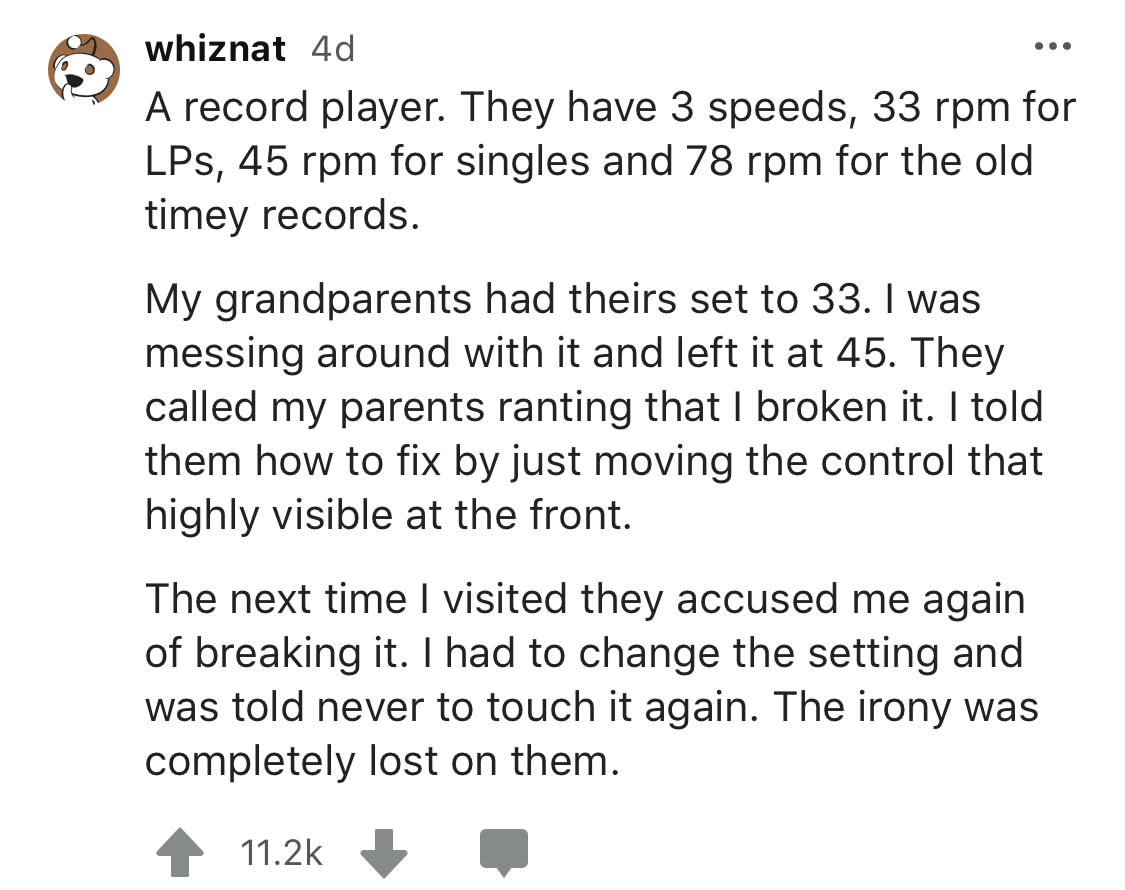Tap the 4d comment timestamp
1125x890 pixels.
pyautogui.click(x=333, y=49)
